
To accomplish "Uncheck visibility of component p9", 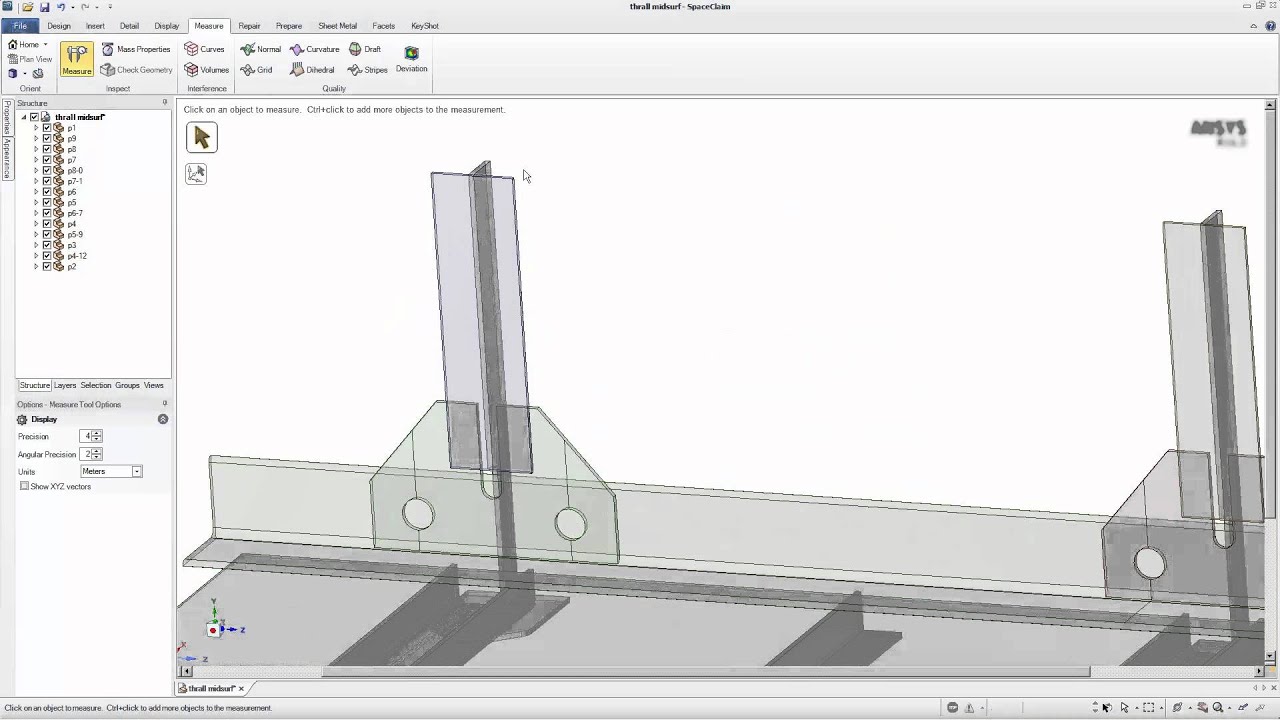I will coord(47,139).
